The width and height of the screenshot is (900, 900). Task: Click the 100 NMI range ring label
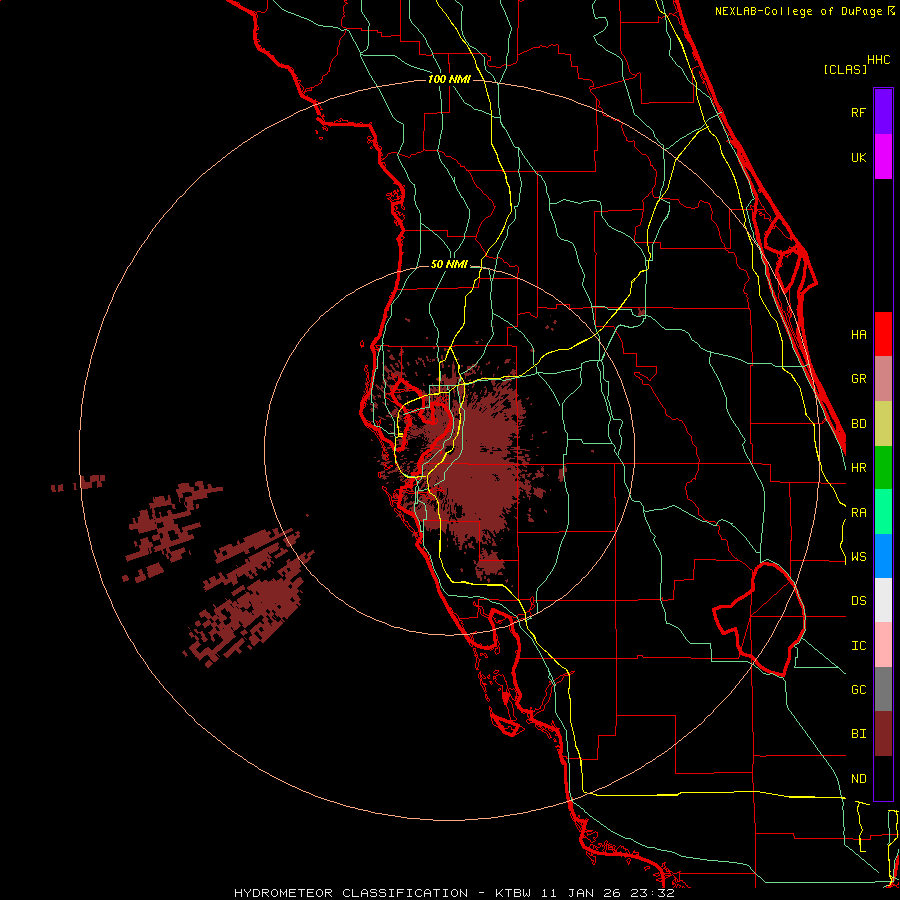coord(449,79)
